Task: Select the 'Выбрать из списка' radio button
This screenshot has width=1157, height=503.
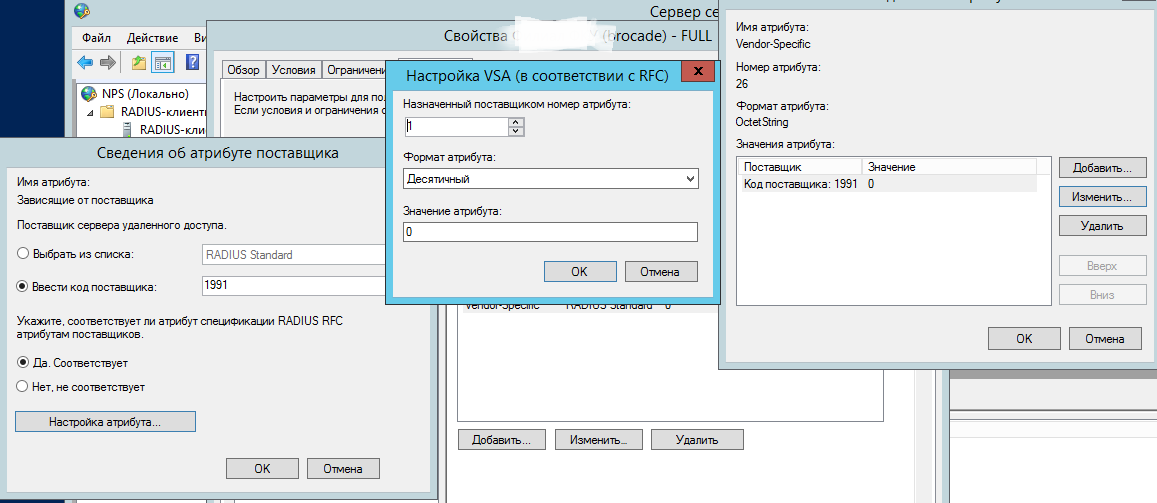Action: pyautogui.click(x=23, y=255)
